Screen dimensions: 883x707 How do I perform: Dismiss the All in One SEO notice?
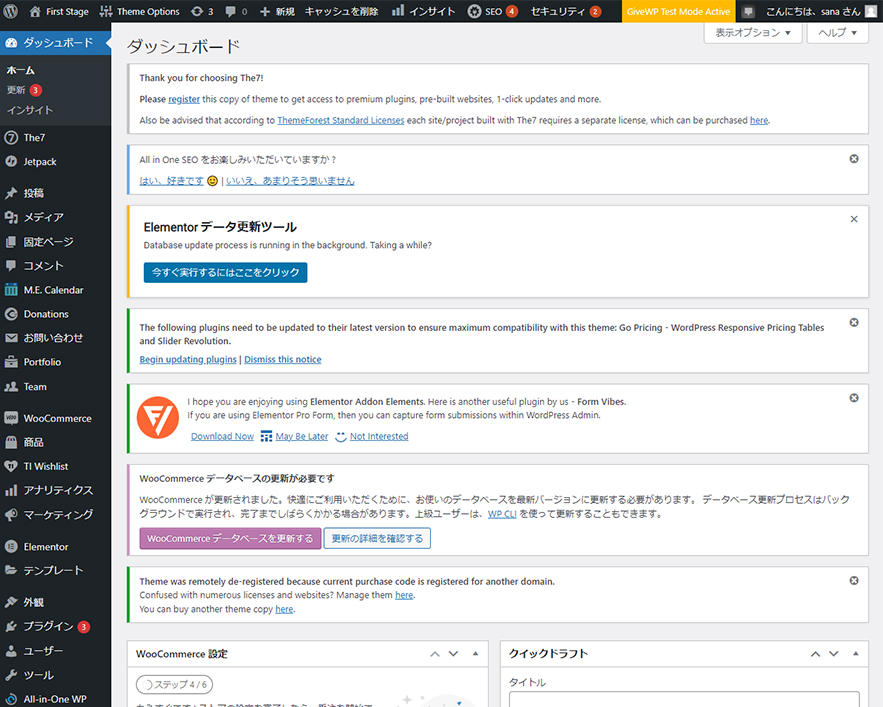point(853,159)
